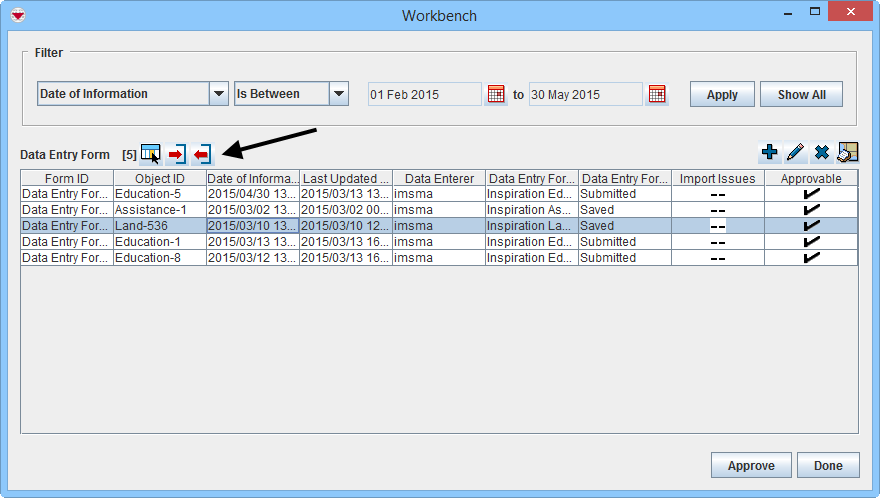Click the blue plus add icon
The width and height of the screenshot is (880, 498).
coord(769,153)
